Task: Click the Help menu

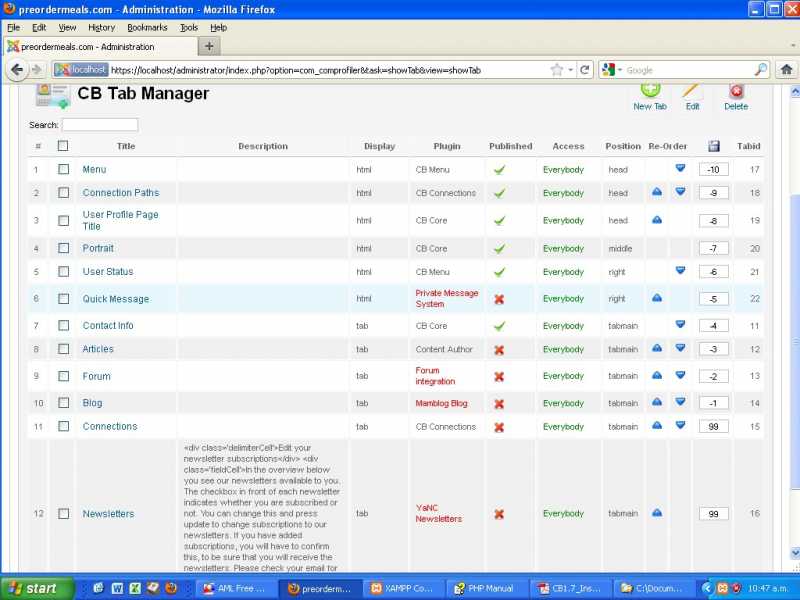Action: [218, 28]
